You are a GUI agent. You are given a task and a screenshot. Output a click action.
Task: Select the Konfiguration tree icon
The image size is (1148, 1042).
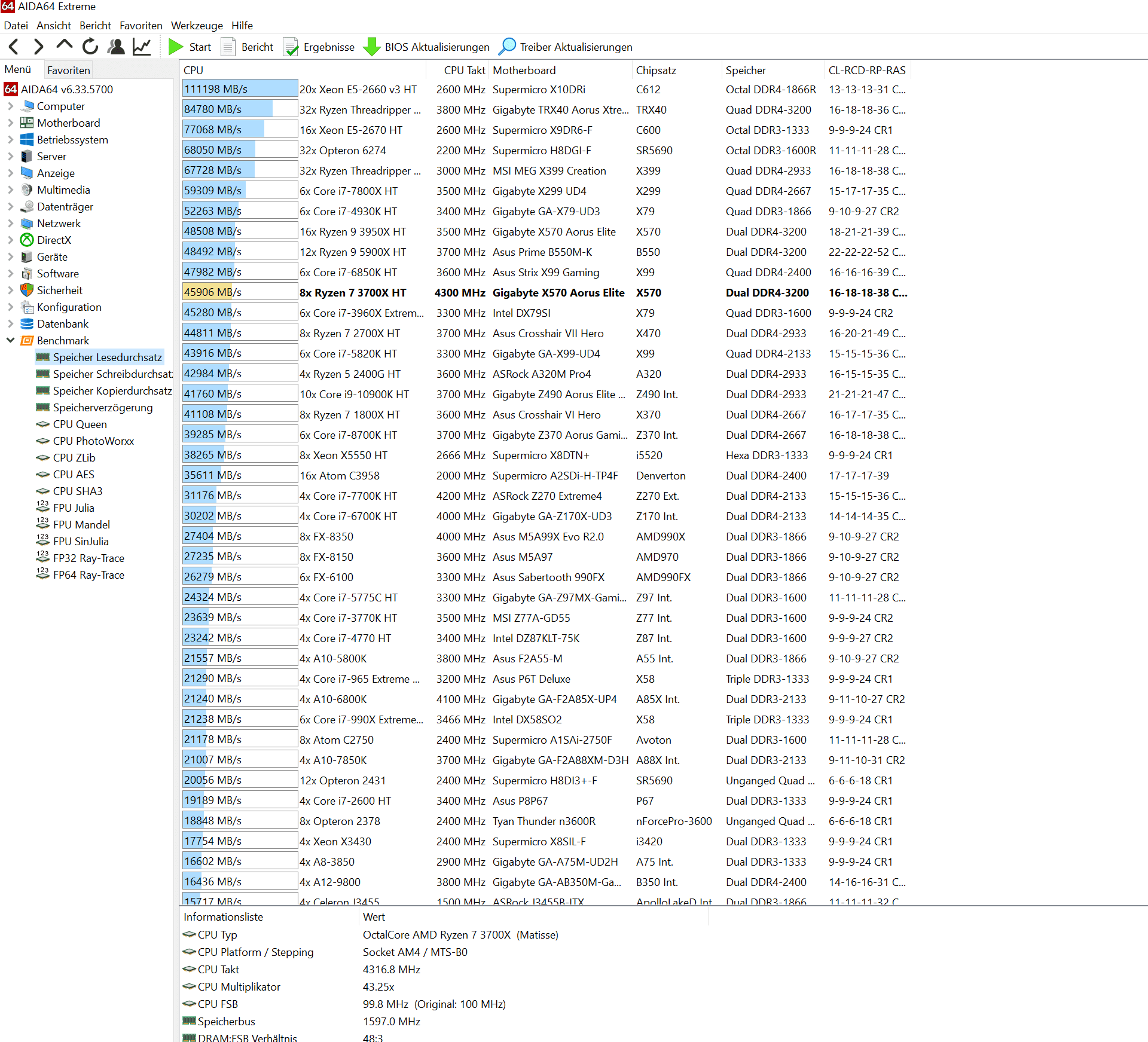pos(27,307)
